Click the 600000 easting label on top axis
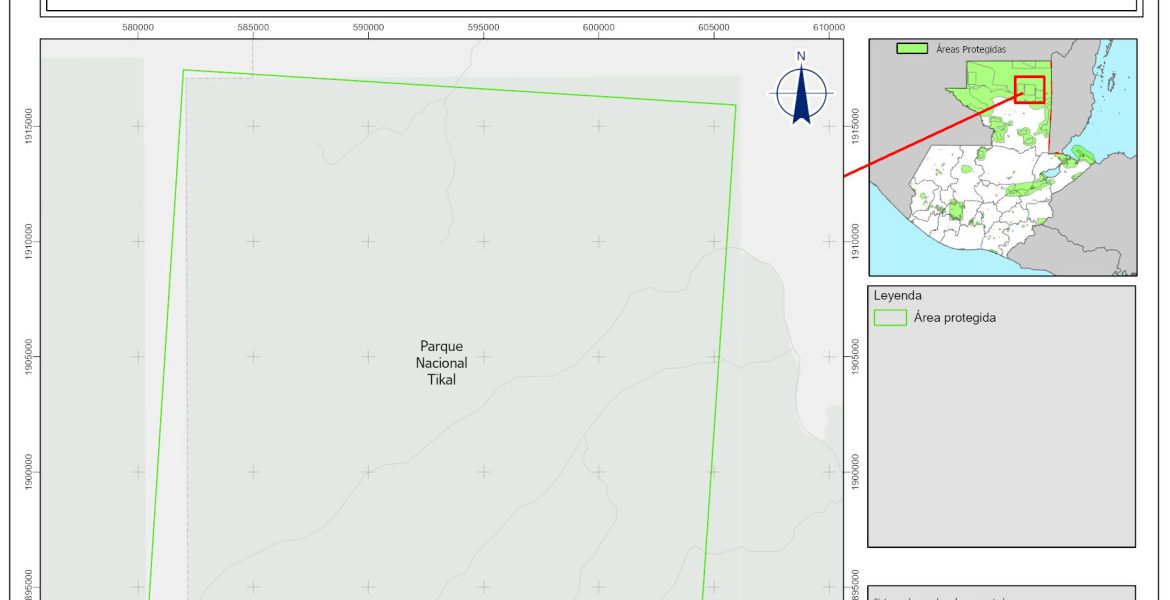 [x=598, y=27]
